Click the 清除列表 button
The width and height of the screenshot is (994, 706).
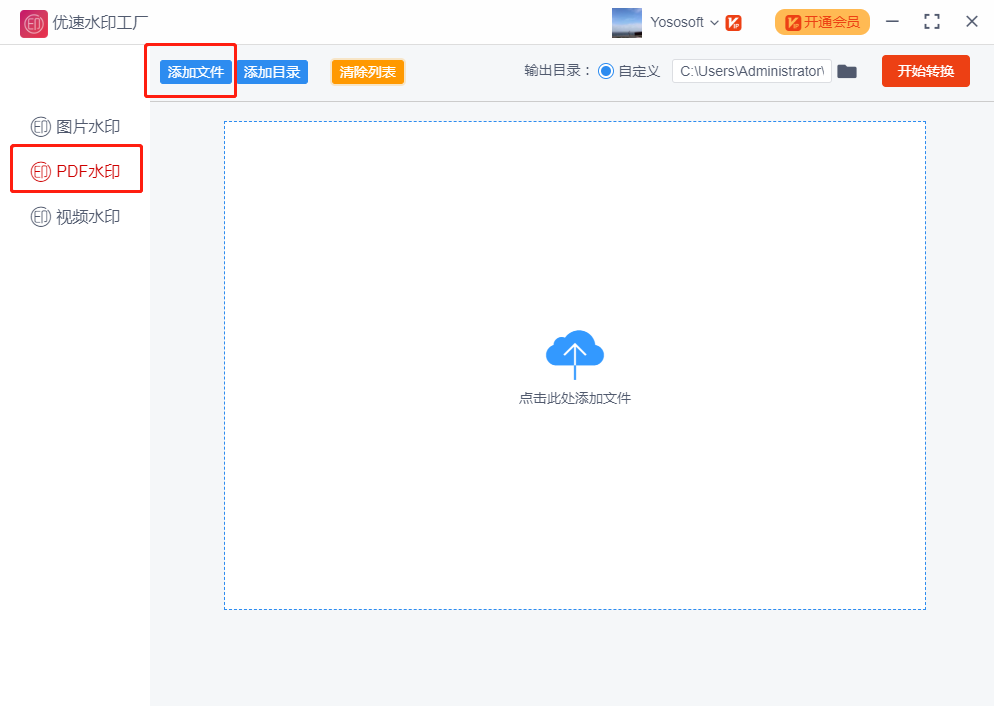click(368, 72)
